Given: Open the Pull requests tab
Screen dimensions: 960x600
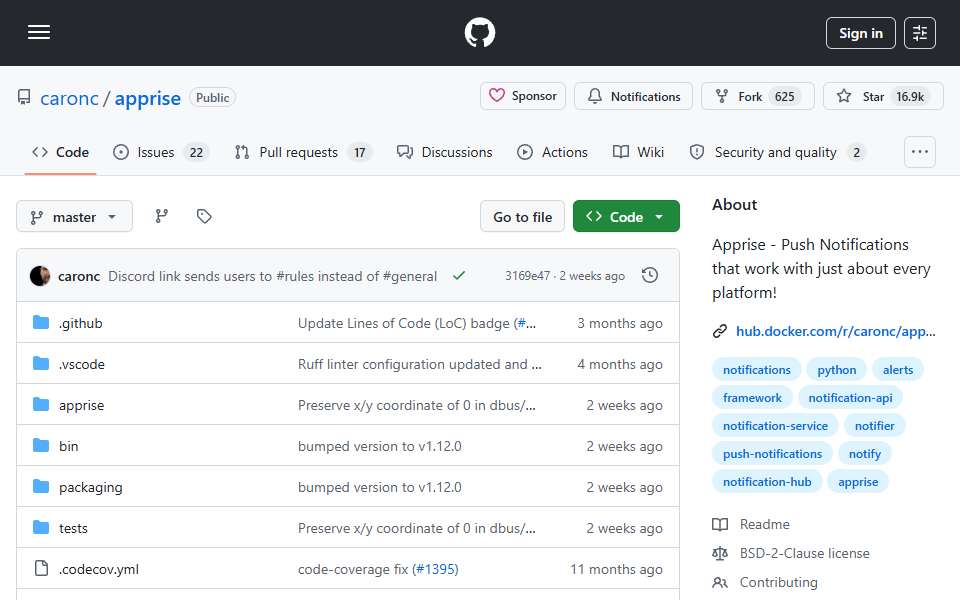Looking at the screenshot, I should coord(303,152).
